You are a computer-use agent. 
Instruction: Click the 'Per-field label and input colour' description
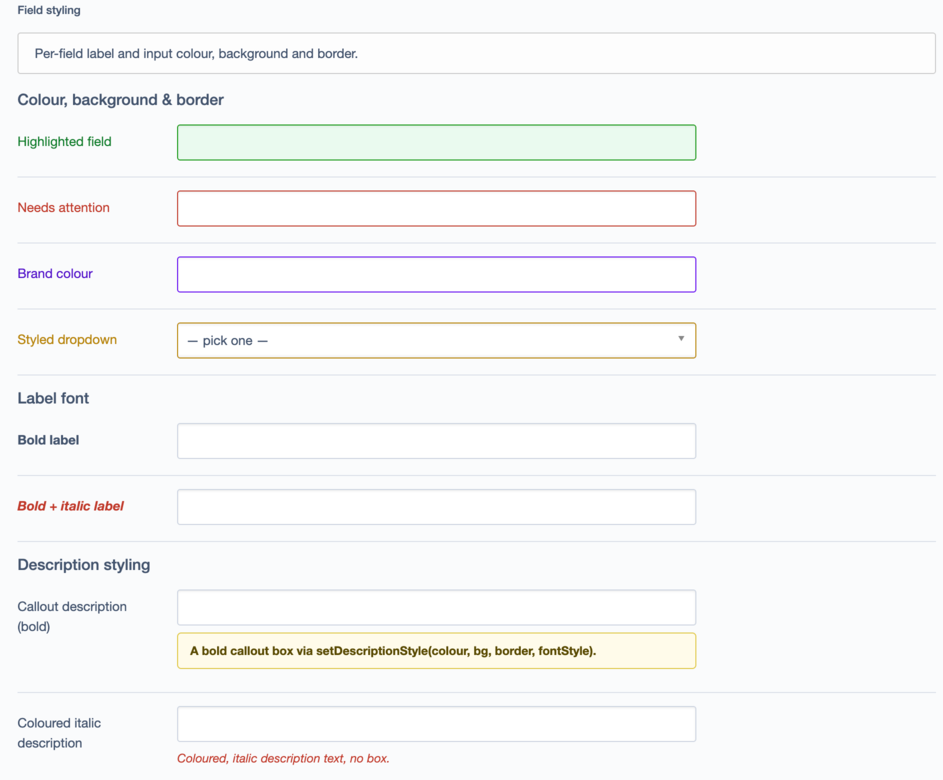[x=196, y=54]
